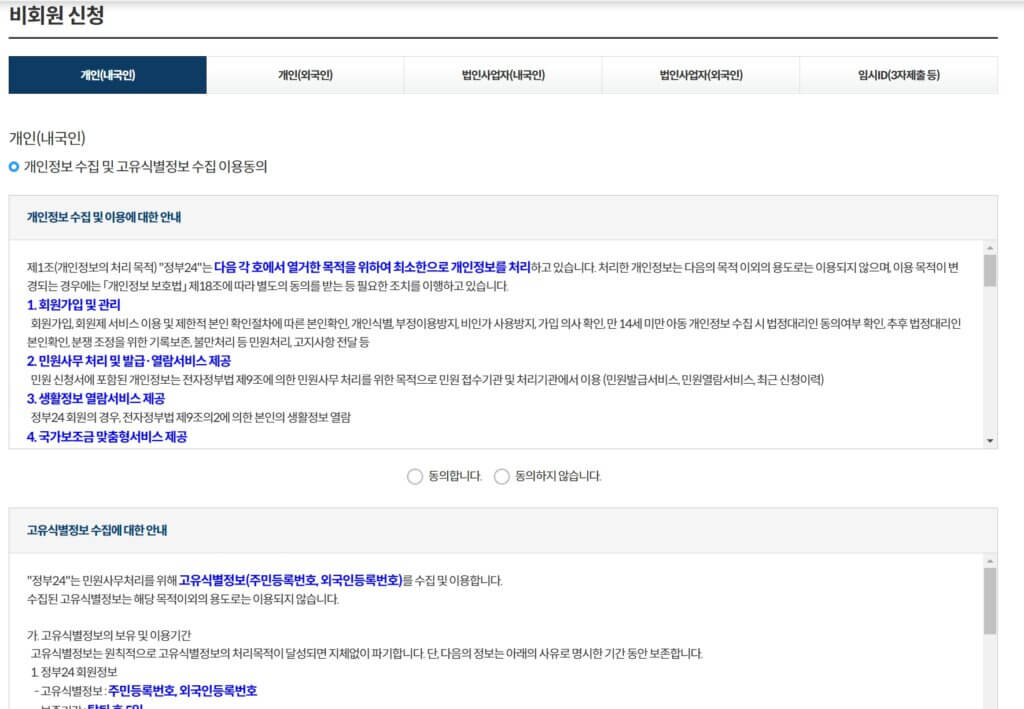Open the 법인사업자(외국인) tab
Image resolution: width=1024 pixels, height=709 pixels.
(x=701, y=75)
